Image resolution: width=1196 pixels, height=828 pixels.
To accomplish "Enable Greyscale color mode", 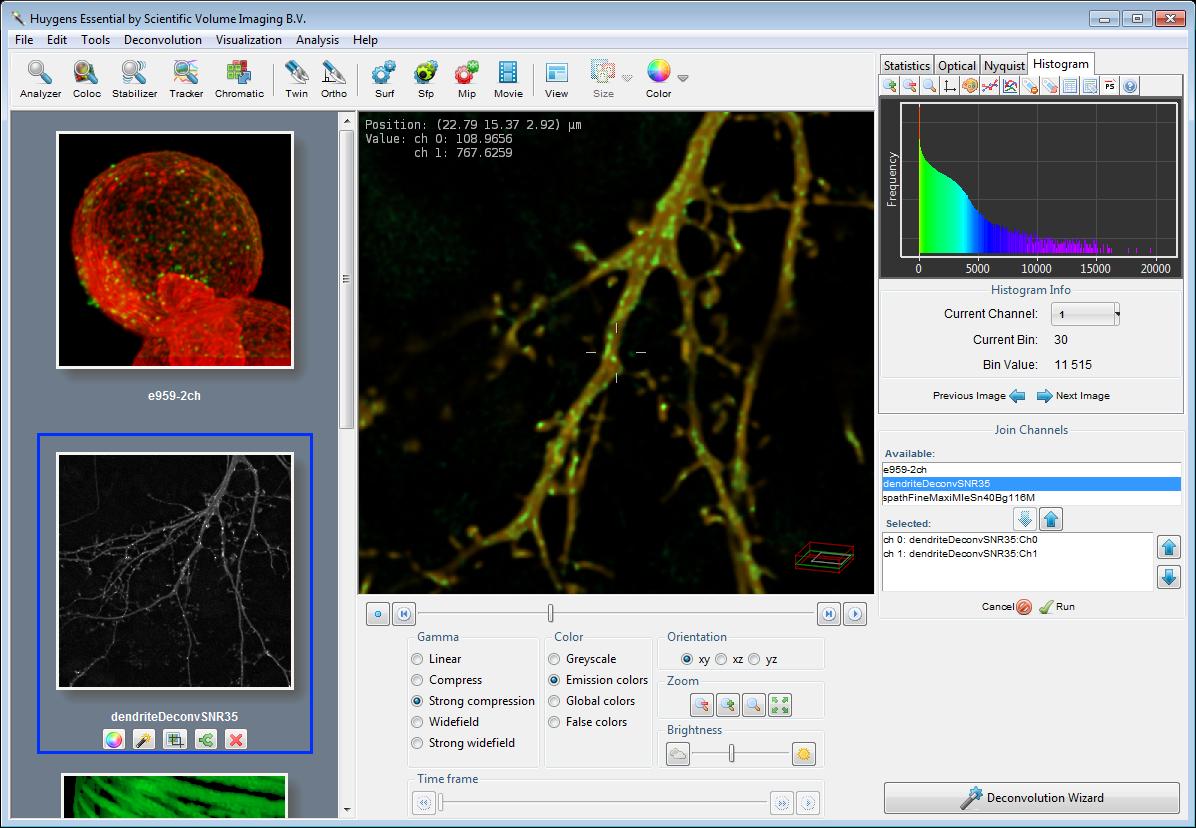I will pyautogui.click(x=554, y=659).
